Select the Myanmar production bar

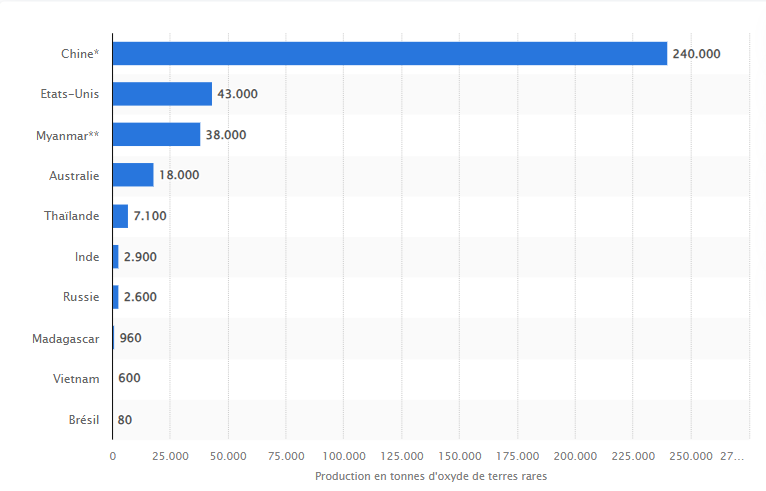[156, 135]
